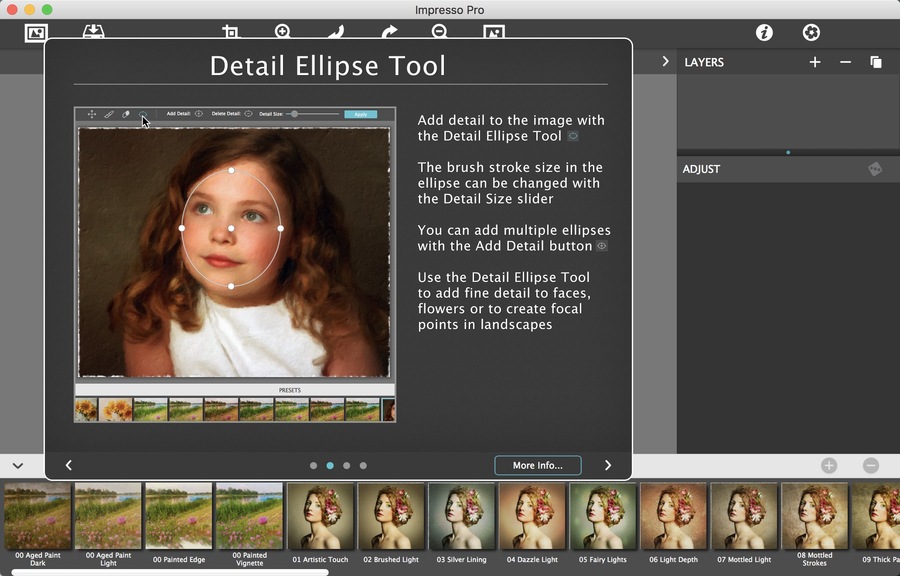The width and height of the screenshot is (900, 576).
Task: Open the info icon in the toolbar
Action: [x=764, y=33]
